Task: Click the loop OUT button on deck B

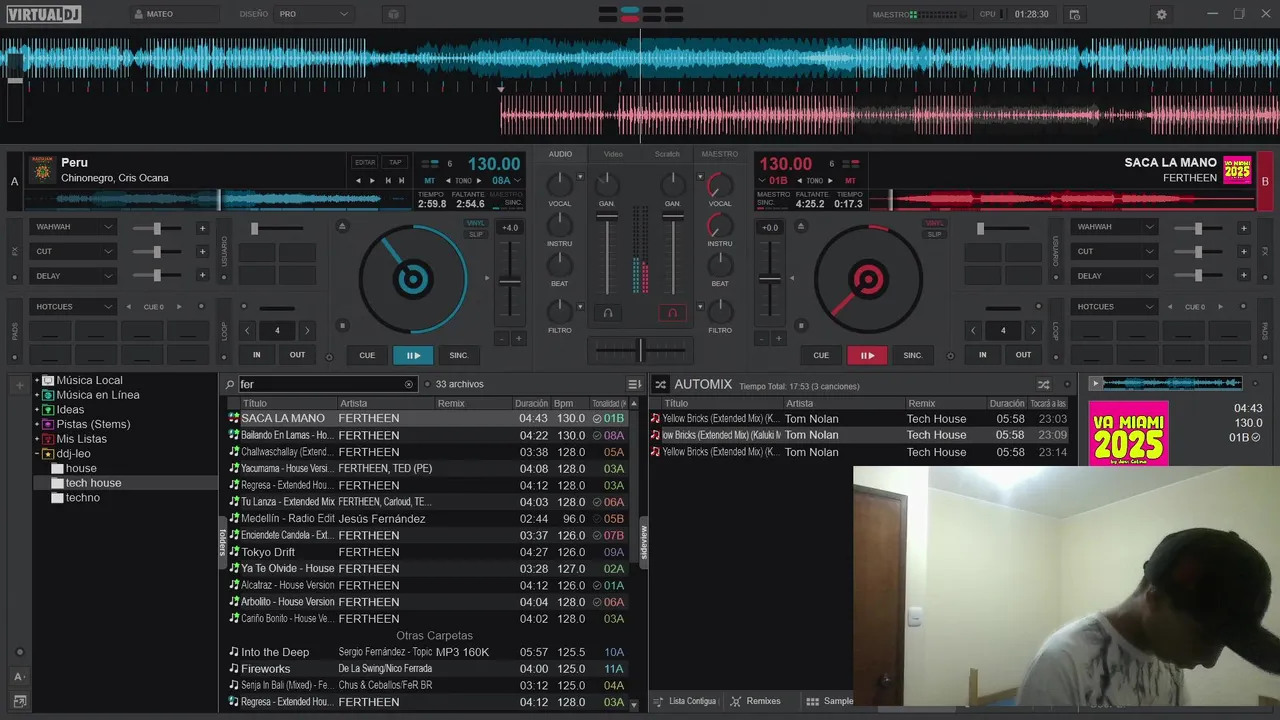Action: tap(1024, 355)
